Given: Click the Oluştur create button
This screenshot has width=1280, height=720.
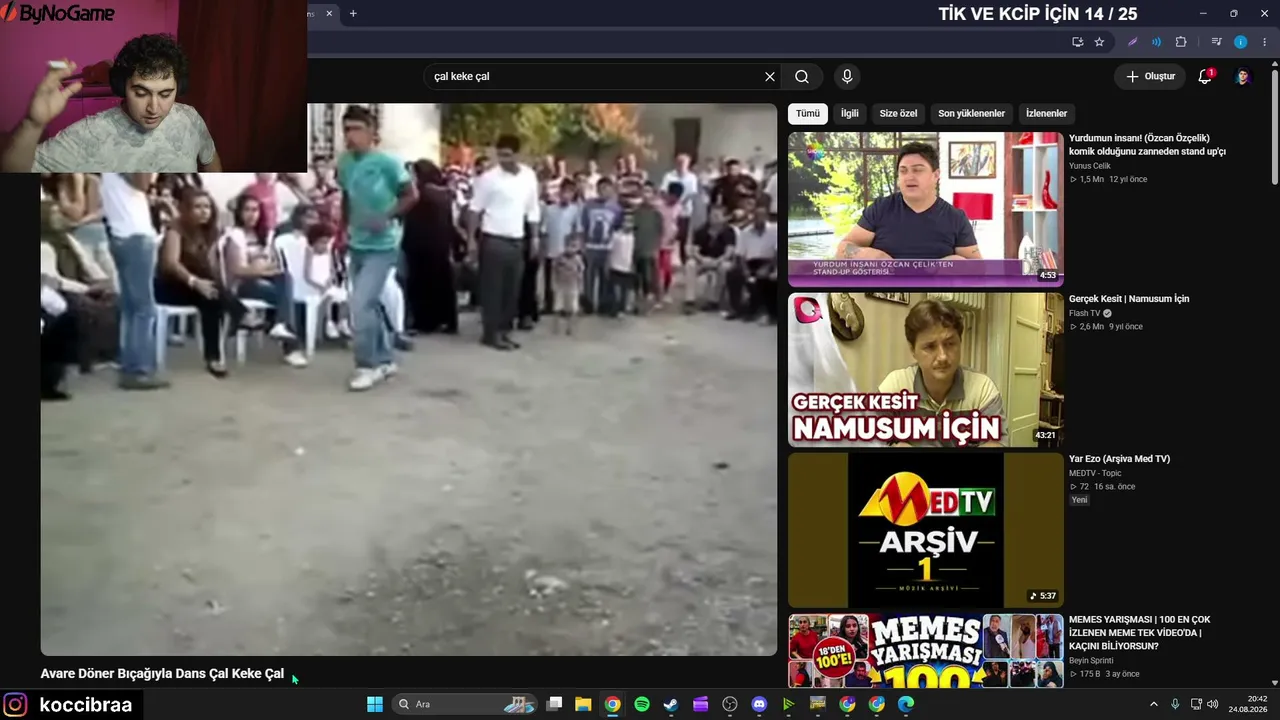Looking at the screenshot, I should click(1150, 76).
